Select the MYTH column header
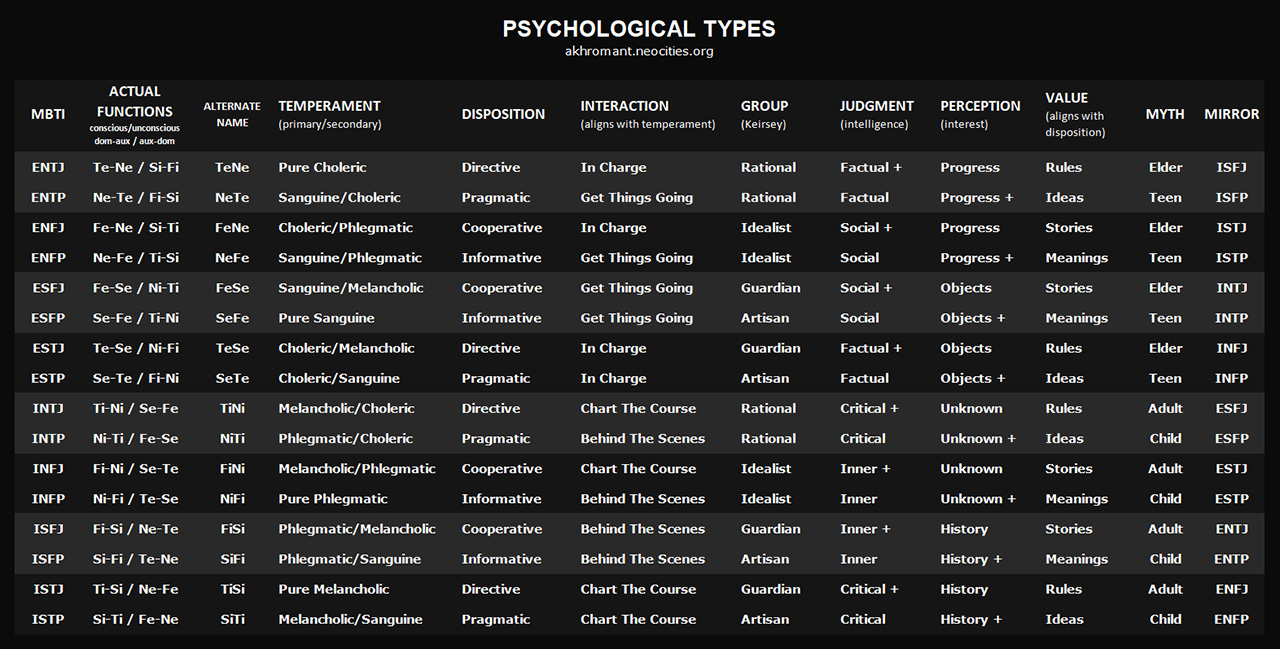The image size is (1280, 649). click(x=1165, y=114)
